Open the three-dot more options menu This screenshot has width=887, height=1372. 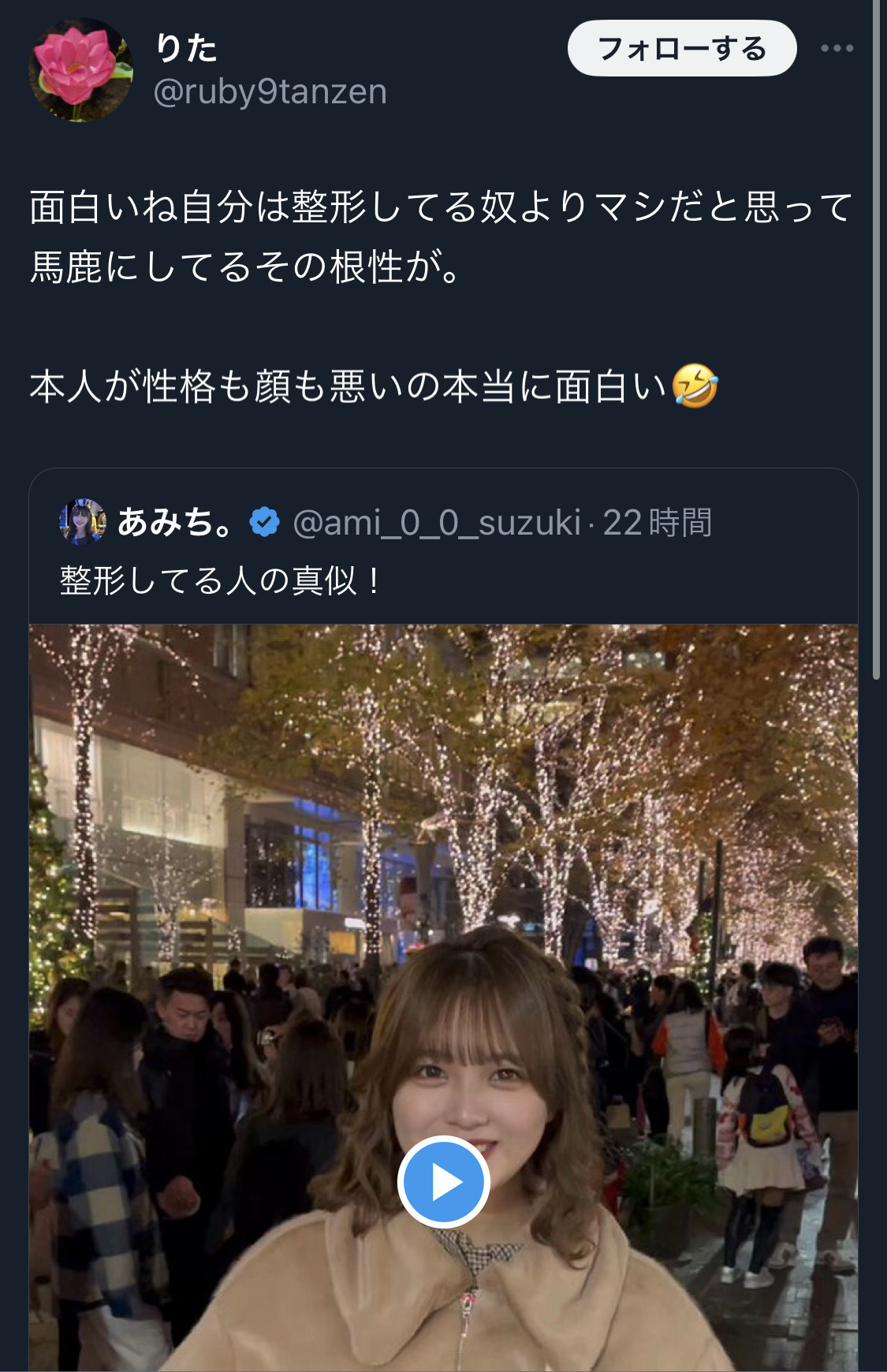837,48
